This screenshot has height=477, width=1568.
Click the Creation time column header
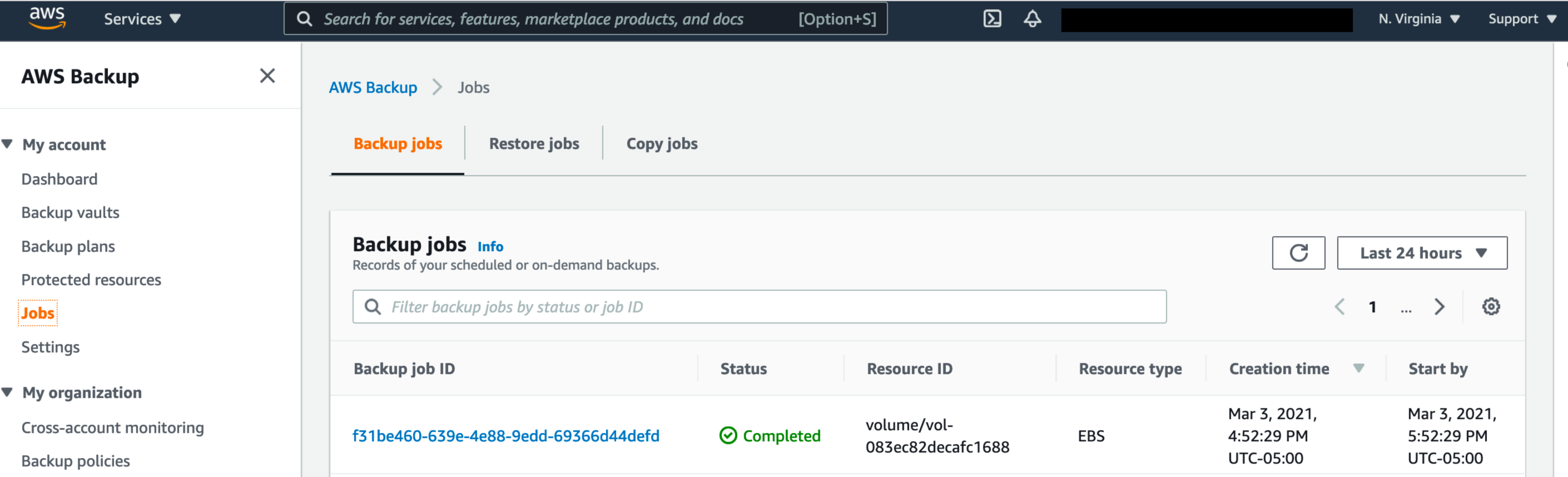1279,369
